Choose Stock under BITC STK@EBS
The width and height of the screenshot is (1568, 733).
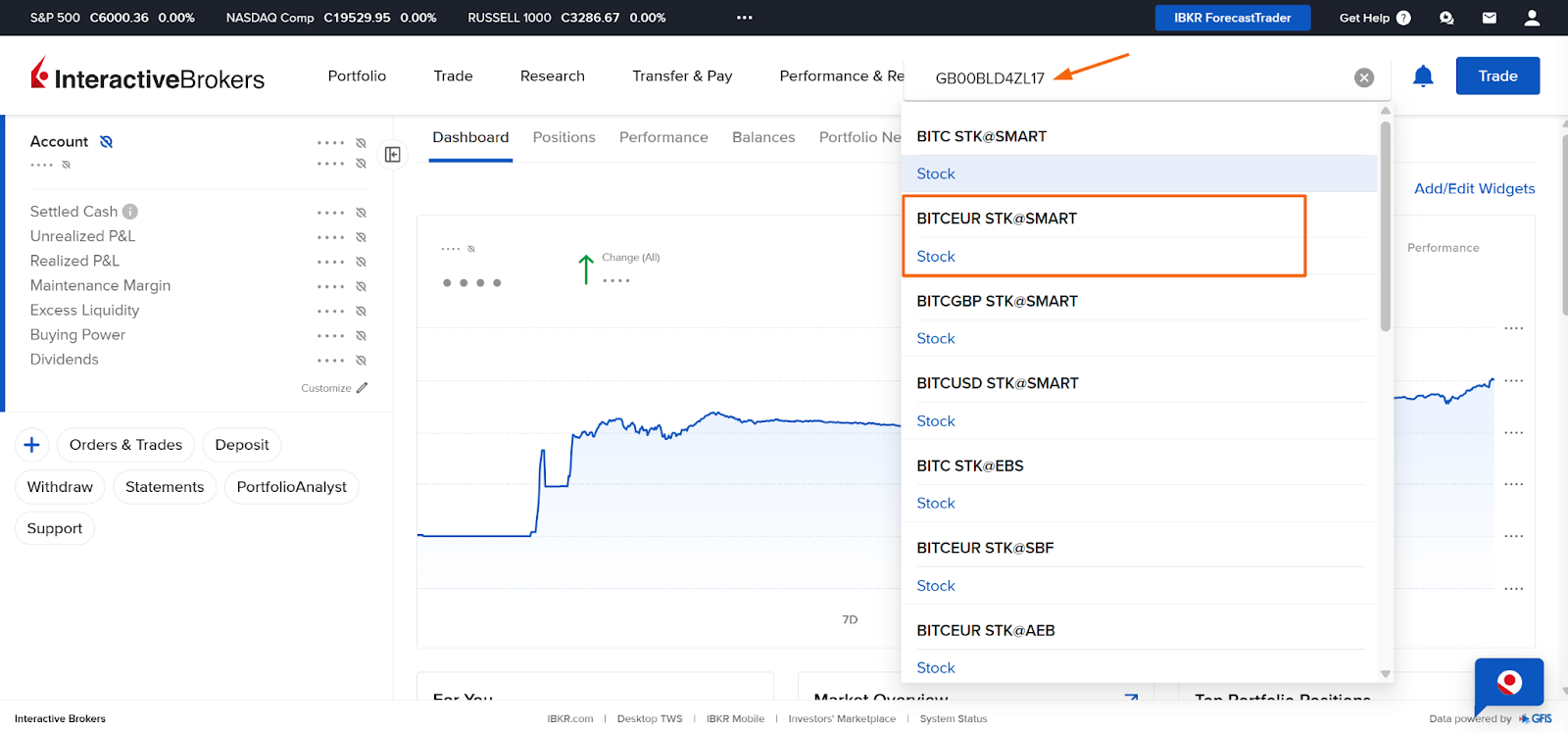[x=936, y=503]
